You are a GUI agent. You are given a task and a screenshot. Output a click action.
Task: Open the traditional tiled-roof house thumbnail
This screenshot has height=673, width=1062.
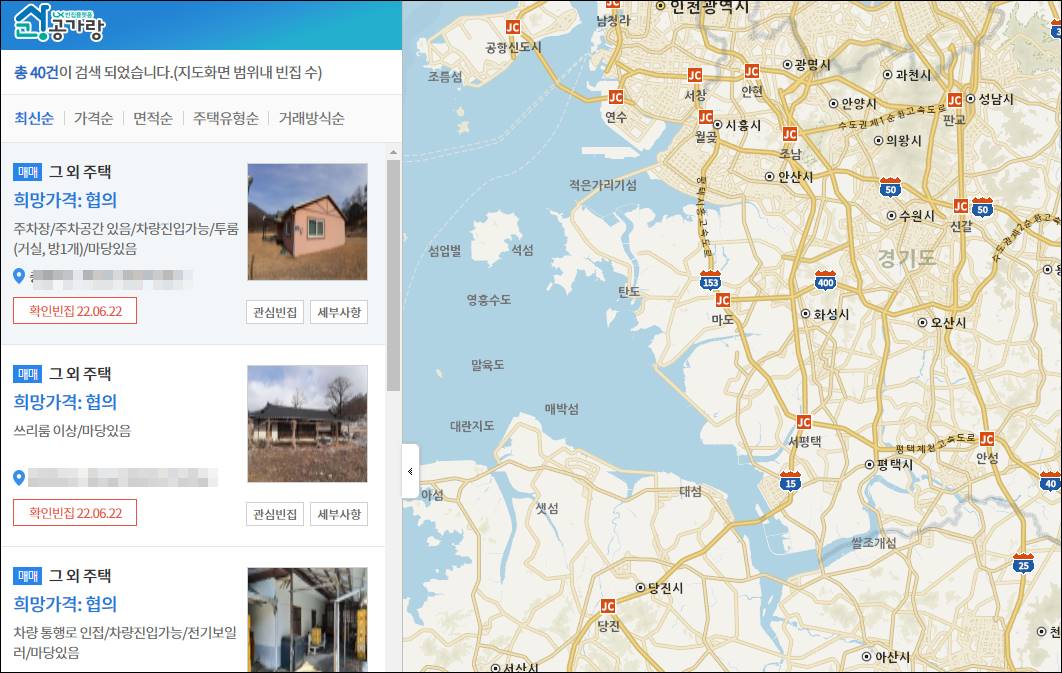[307, 424]
